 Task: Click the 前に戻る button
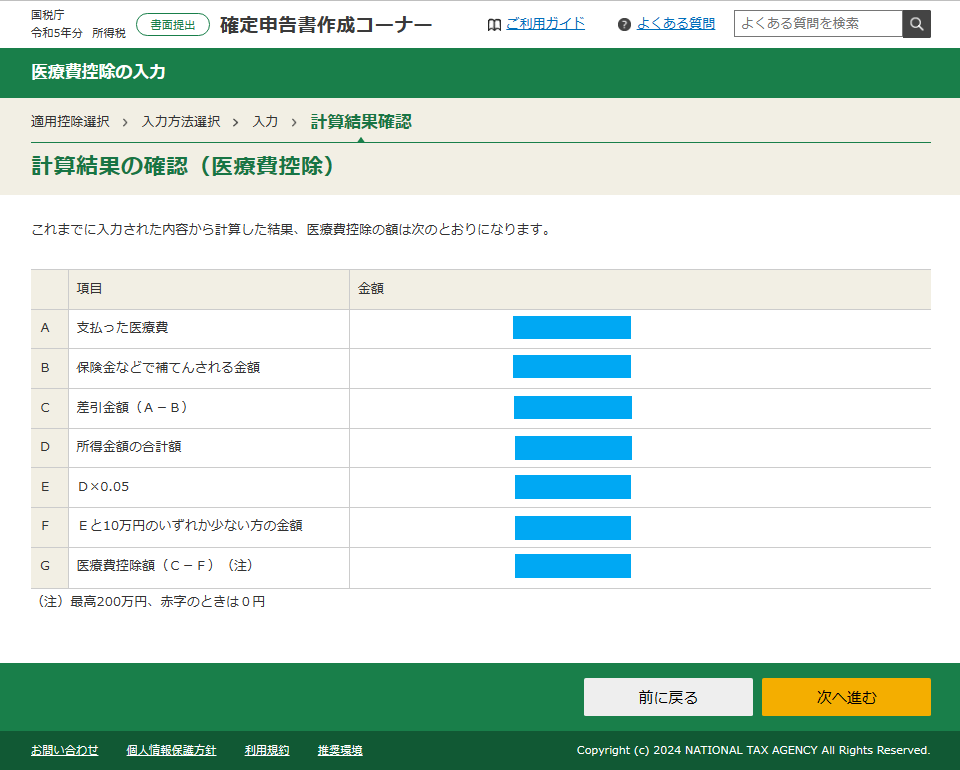click(x=668, y=697)
